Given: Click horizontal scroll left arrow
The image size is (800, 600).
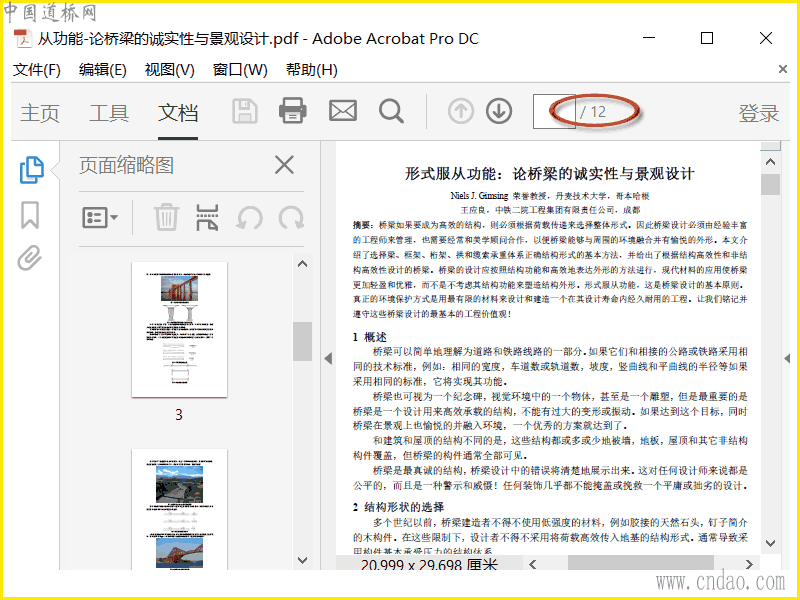Looking at the screenshot, I should tap(533, 564).
